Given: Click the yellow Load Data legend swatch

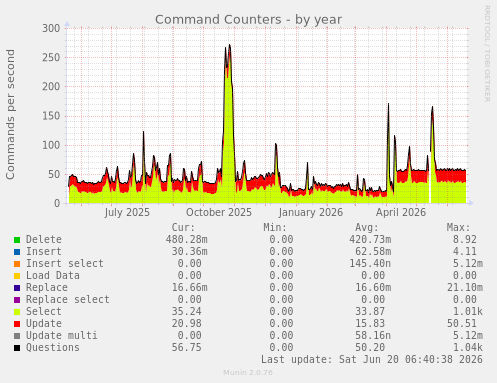Looking at the screenshot, I should 17,276.
